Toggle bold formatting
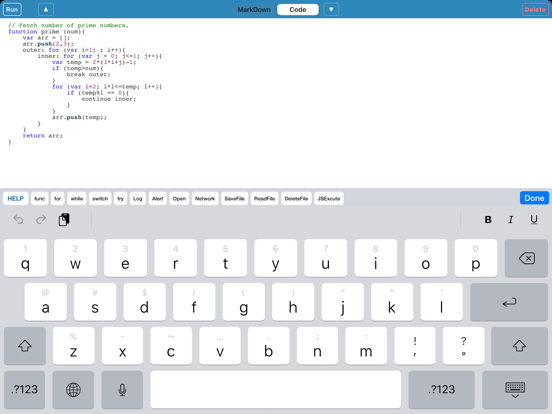Screen dimensions: 552x414 (x=488, y=220)
